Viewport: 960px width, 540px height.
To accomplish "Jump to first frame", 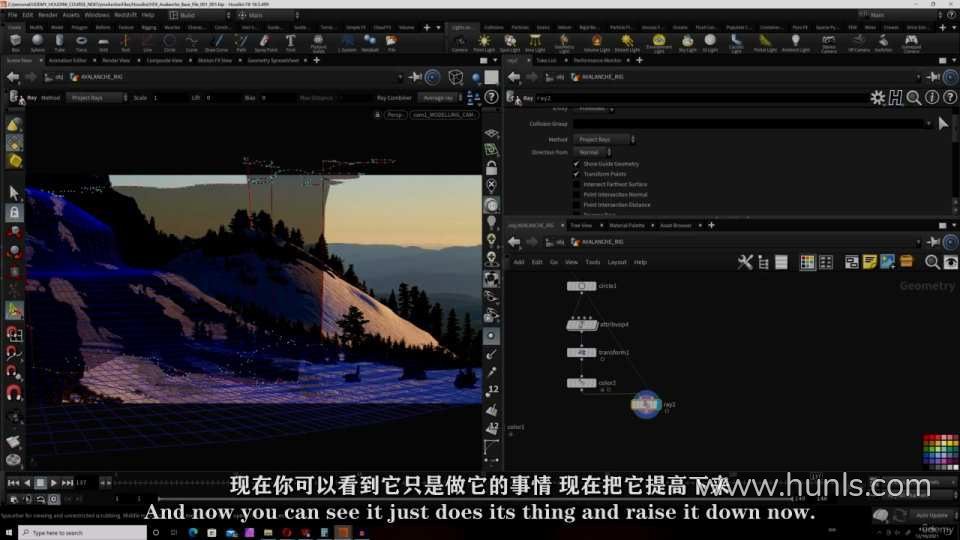I will point(13,483).
